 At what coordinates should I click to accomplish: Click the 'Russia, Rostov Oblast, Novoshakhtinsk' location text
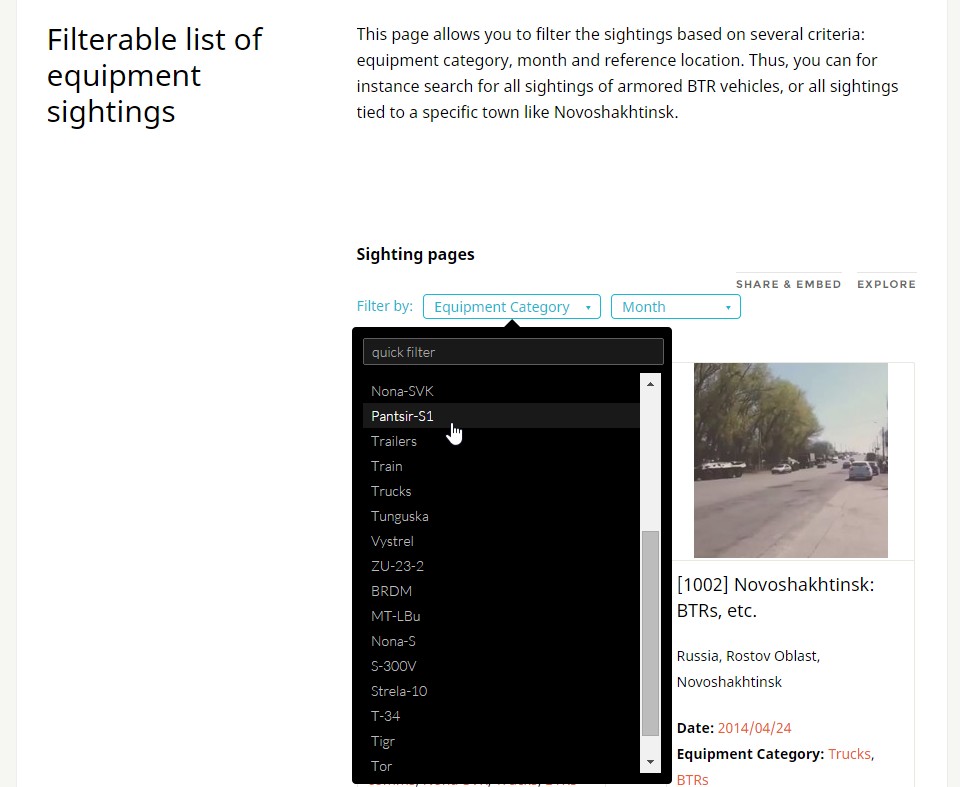click(x=748, y=669)
